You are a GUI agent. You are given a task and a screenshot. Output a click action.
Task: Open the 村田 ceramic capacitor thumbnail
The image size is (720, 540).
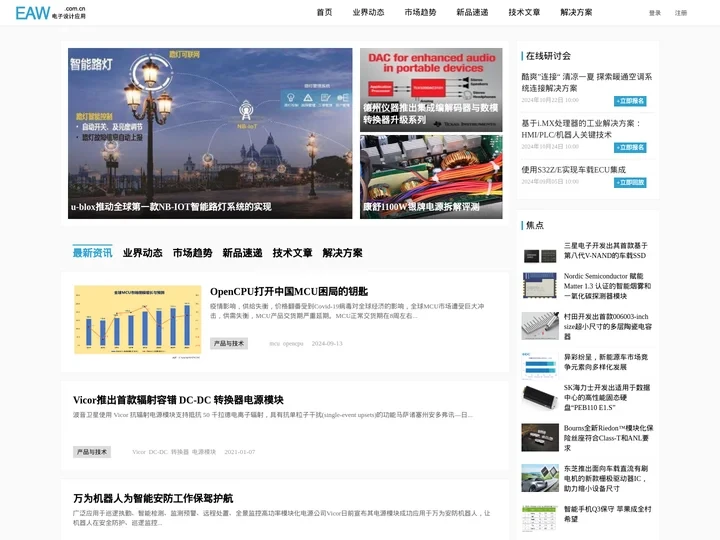[x=540, y=326]
